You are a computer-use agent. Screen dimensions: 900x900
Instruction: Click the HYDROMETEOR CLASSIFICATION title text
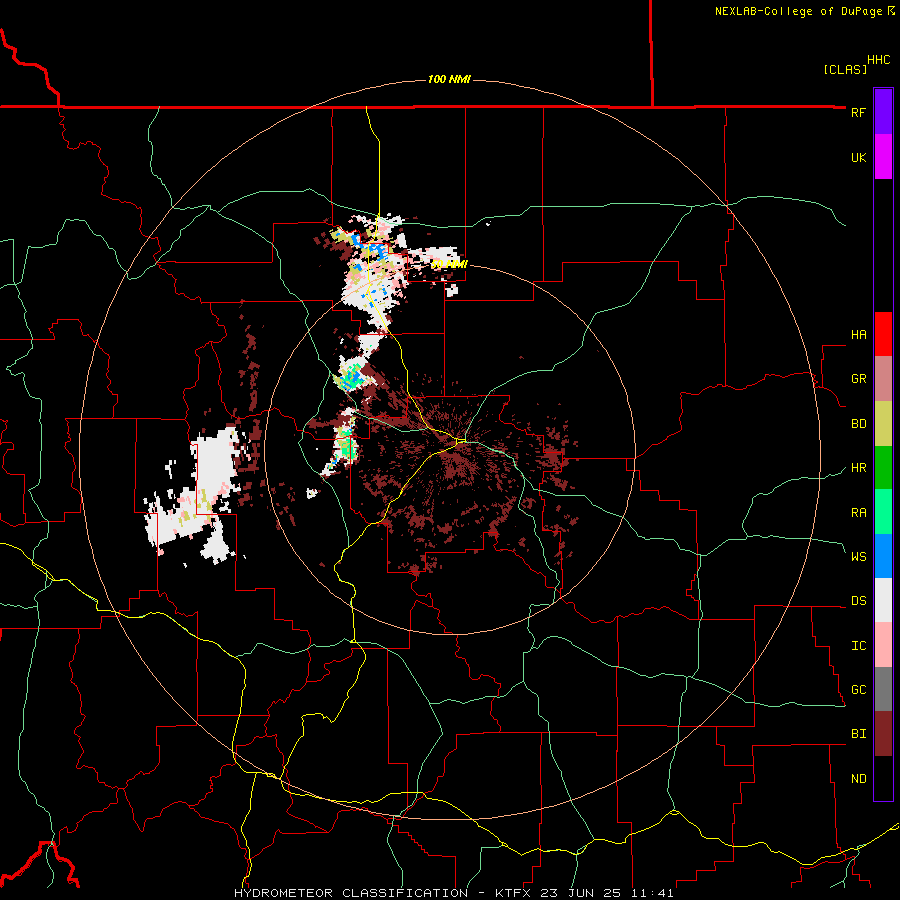point(351,893)
